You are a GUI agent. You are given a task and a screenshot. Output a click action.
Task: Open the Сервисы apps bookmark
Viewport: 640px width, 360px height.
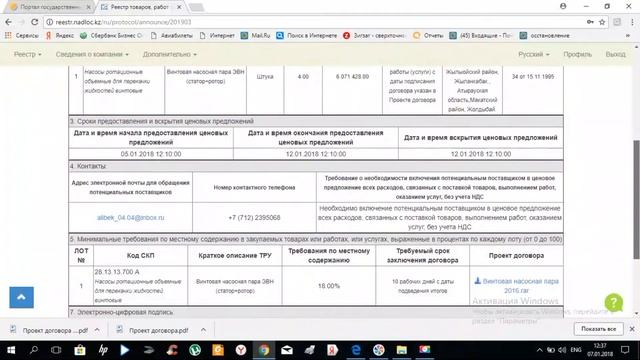(x=22, y=36)
